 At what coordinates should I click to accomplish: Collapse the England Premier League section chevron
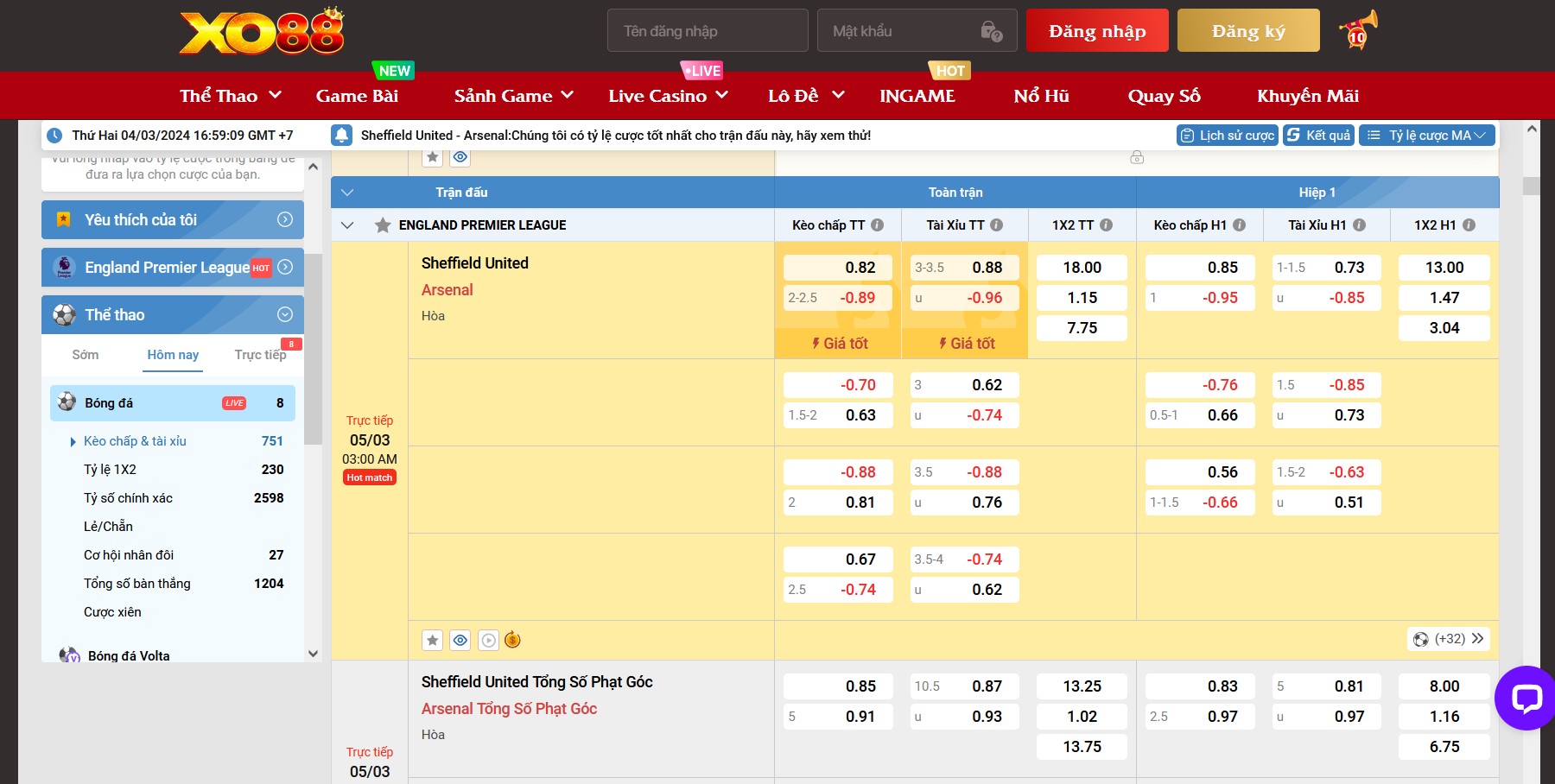click(x=347, y=225)
